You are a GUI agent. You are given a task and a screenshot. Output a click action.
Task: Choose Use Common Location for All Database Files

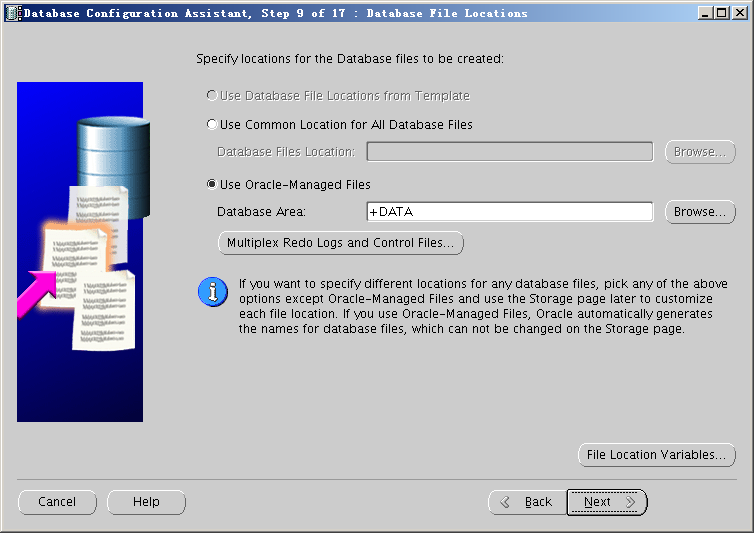211,125
